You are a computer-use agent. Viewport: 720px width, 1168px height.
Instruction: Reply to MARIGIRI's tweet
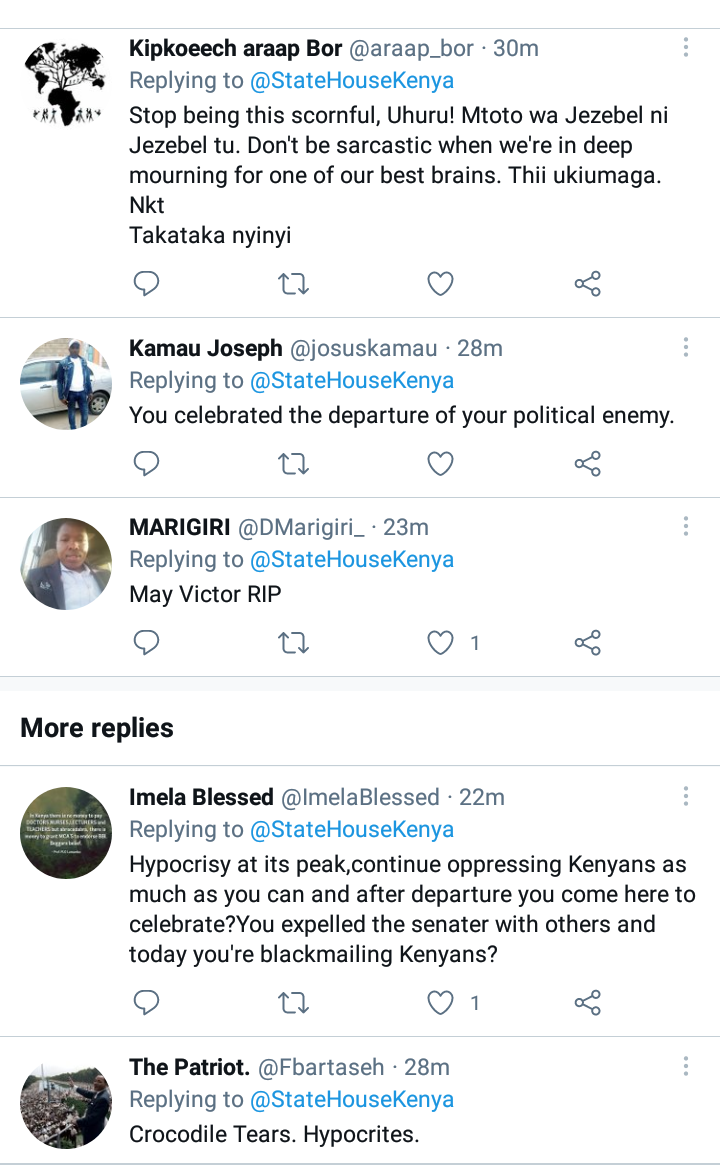[x=147, y=643]
